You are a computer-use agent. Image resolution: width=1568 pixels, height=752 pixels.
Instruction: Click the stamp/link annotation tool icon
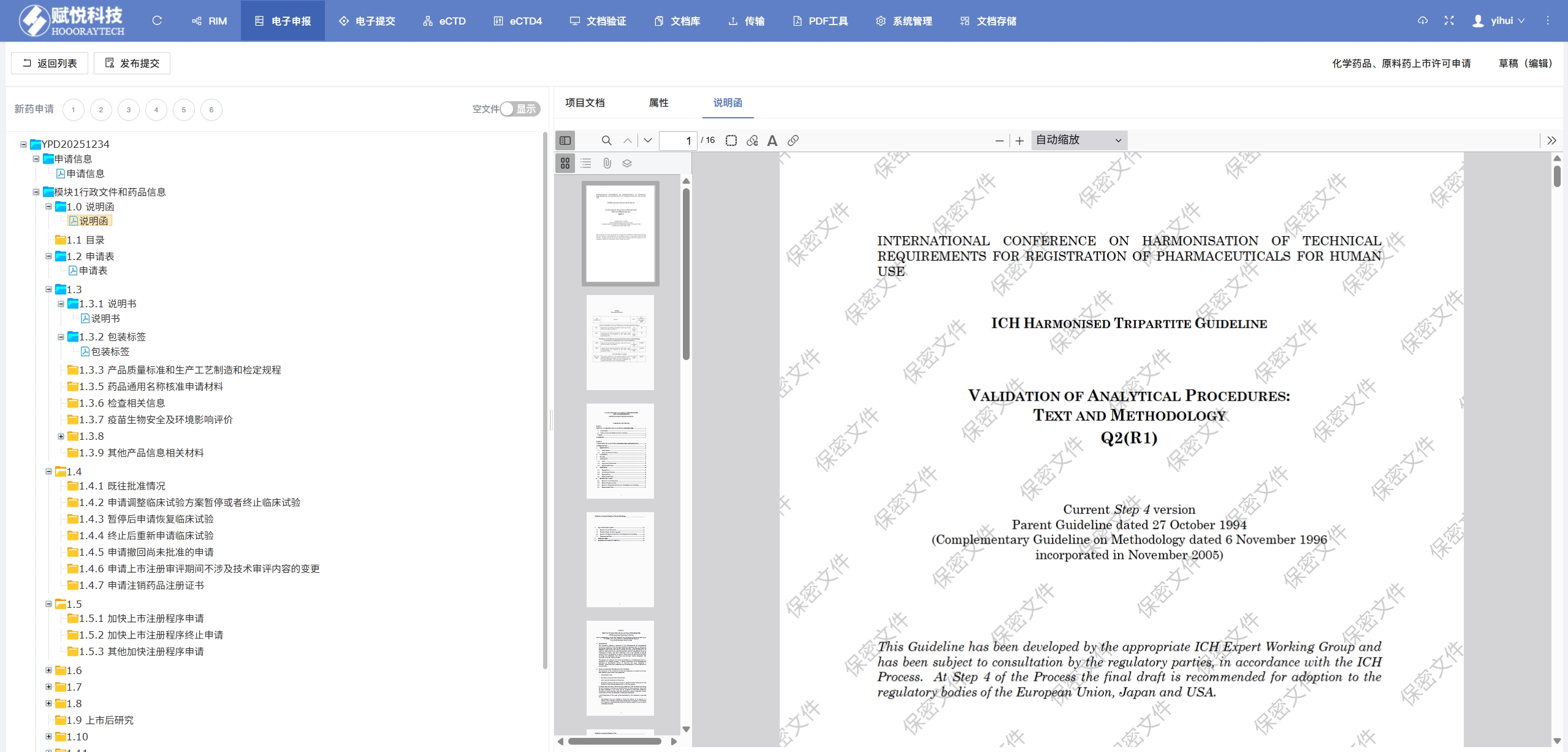pyautogui.click(x=752, y=140)
